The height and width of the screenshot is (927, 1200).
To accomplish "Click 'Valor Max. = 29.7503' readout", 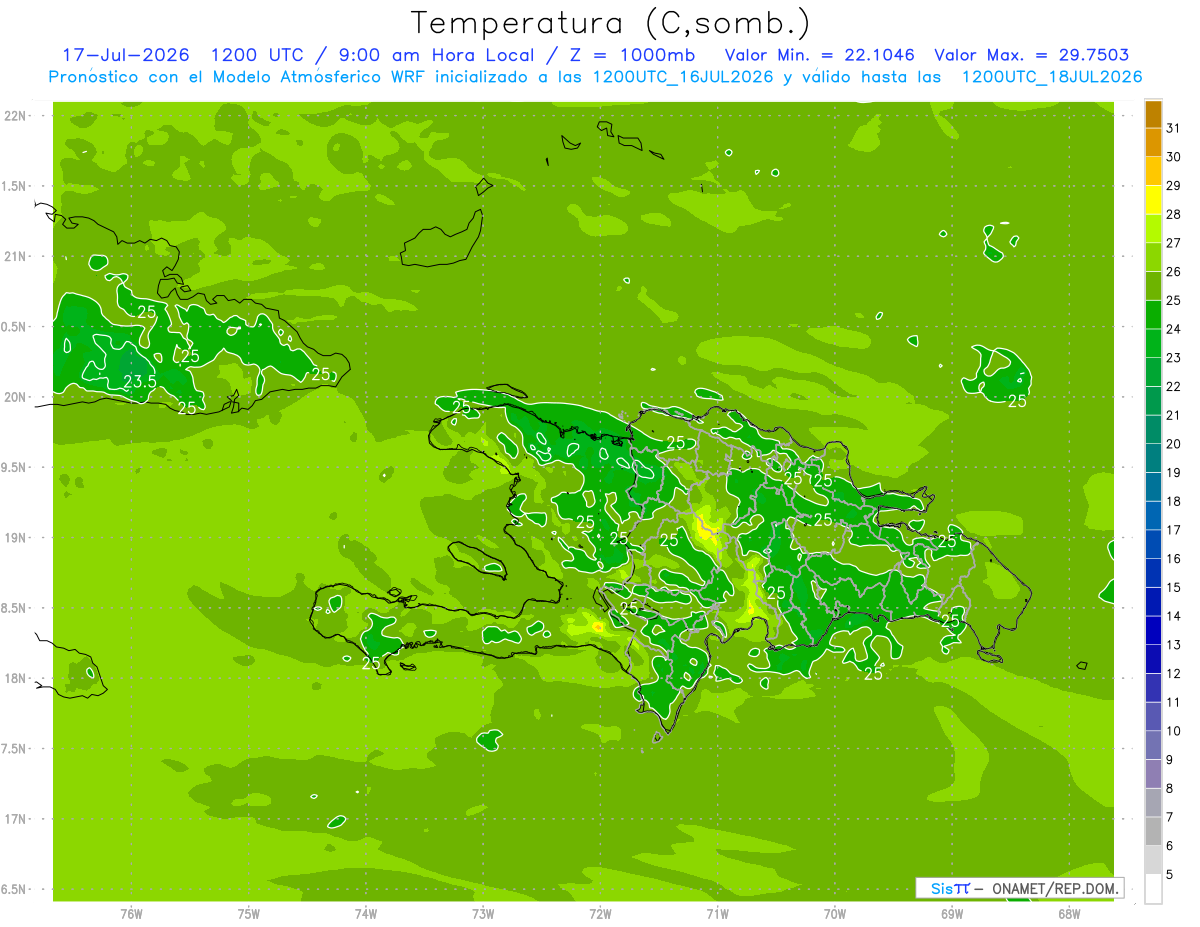I will pyautogui.click(x=1032, y=55).
